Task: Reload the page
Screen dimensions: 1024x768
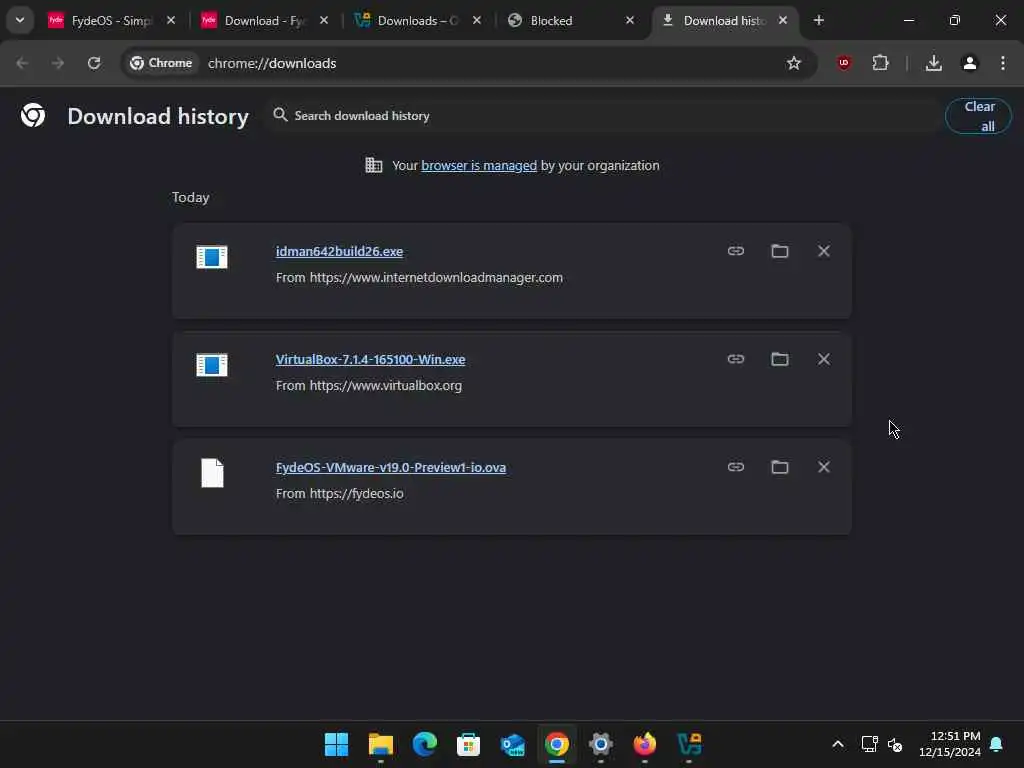Action: point(94,63)
